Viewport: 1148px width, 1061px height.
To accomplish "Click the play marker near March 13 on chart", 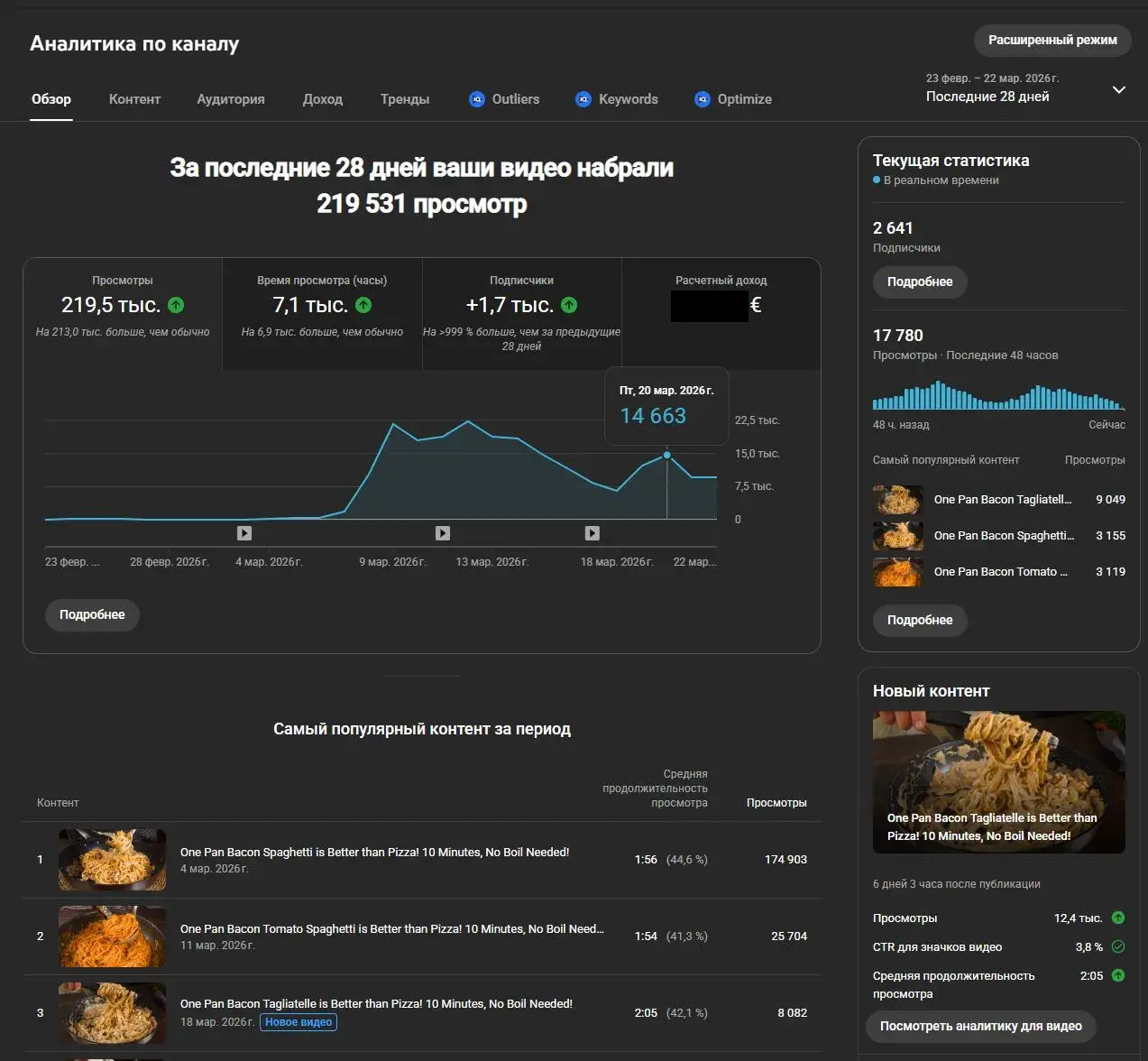I will [x=442, y=533].
